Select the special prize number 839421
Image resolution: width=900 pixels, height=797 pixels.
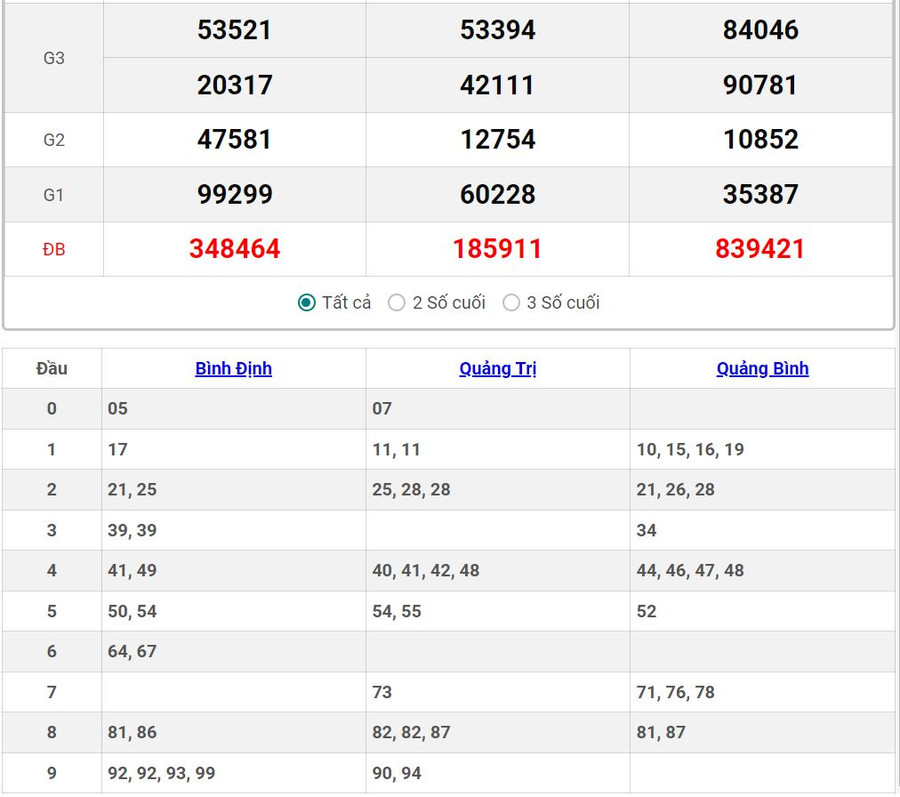pyautogui.click(x=760, y=249)
